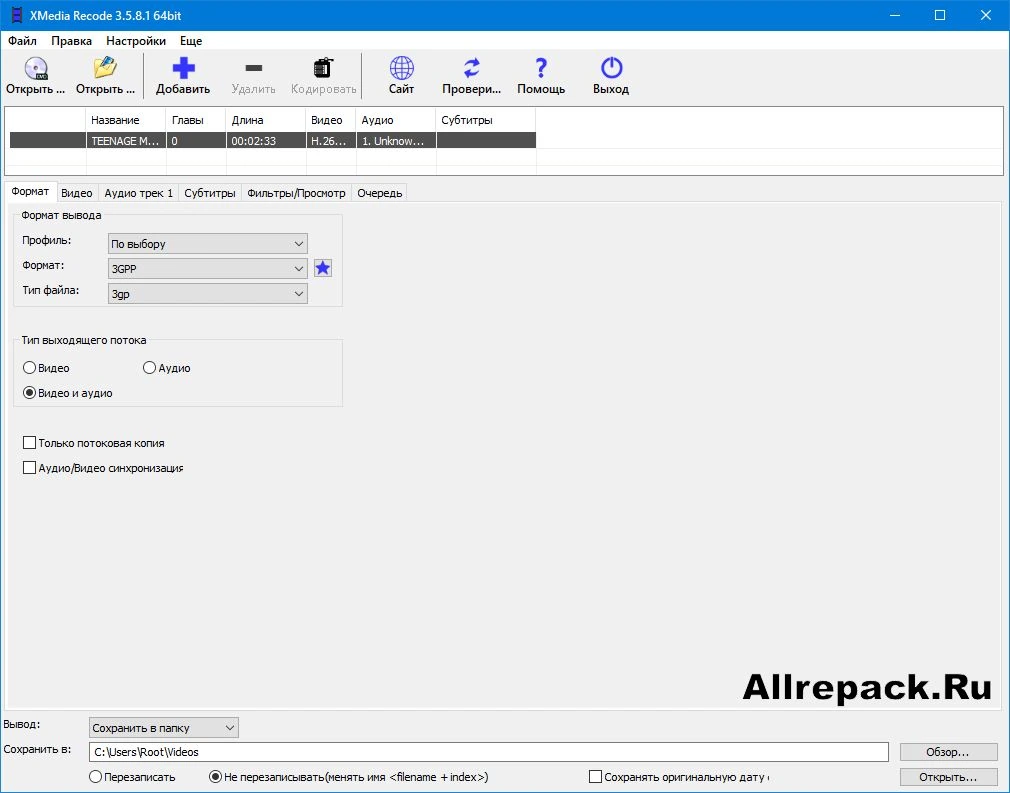Switch to the Фильтры/Просмотр tab

pos(296,193)
